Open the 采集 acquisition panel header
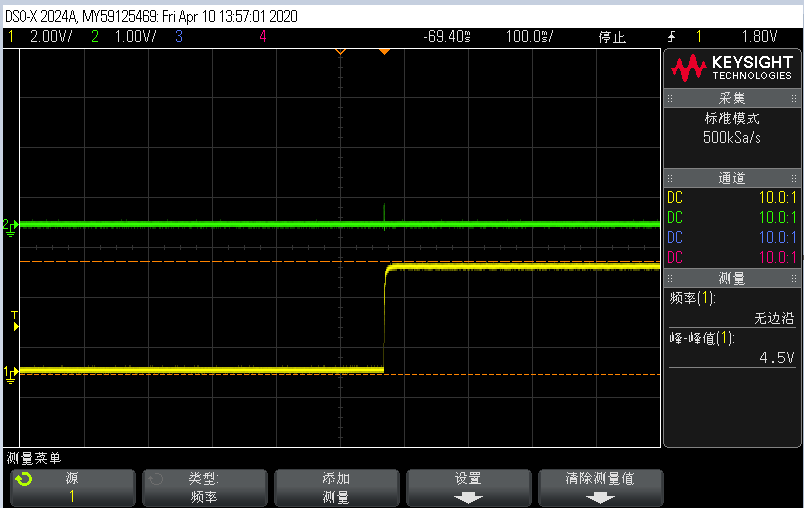 pos(732,98)
